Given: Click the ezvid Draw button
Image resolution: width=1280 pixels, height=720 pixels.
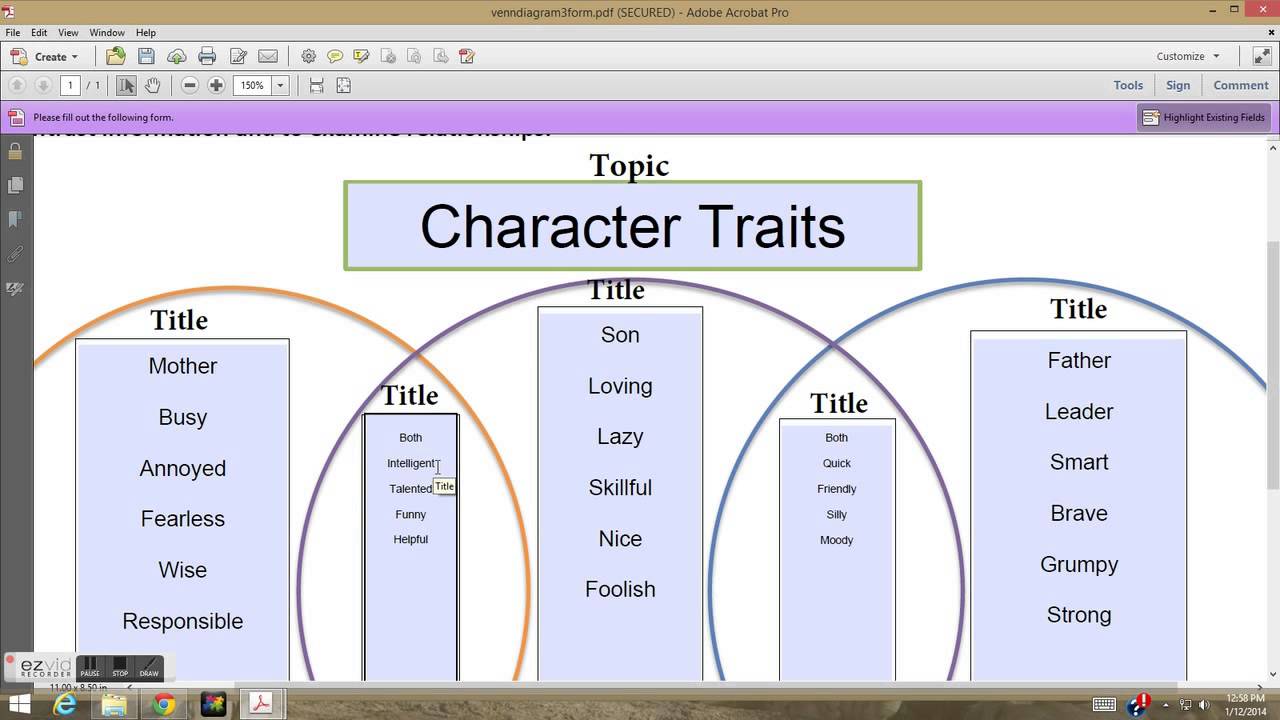Looking at the screenshot, I should [x=149, y=667].
